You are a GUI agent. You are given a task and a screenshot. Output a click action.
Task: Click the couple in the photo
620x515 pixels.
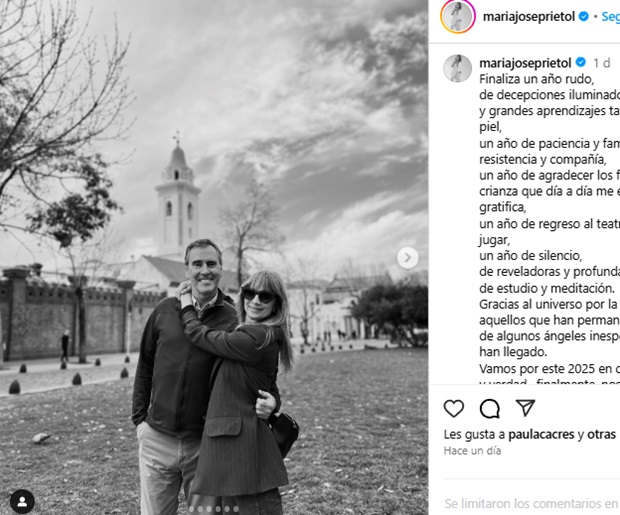tap(214, 376)
